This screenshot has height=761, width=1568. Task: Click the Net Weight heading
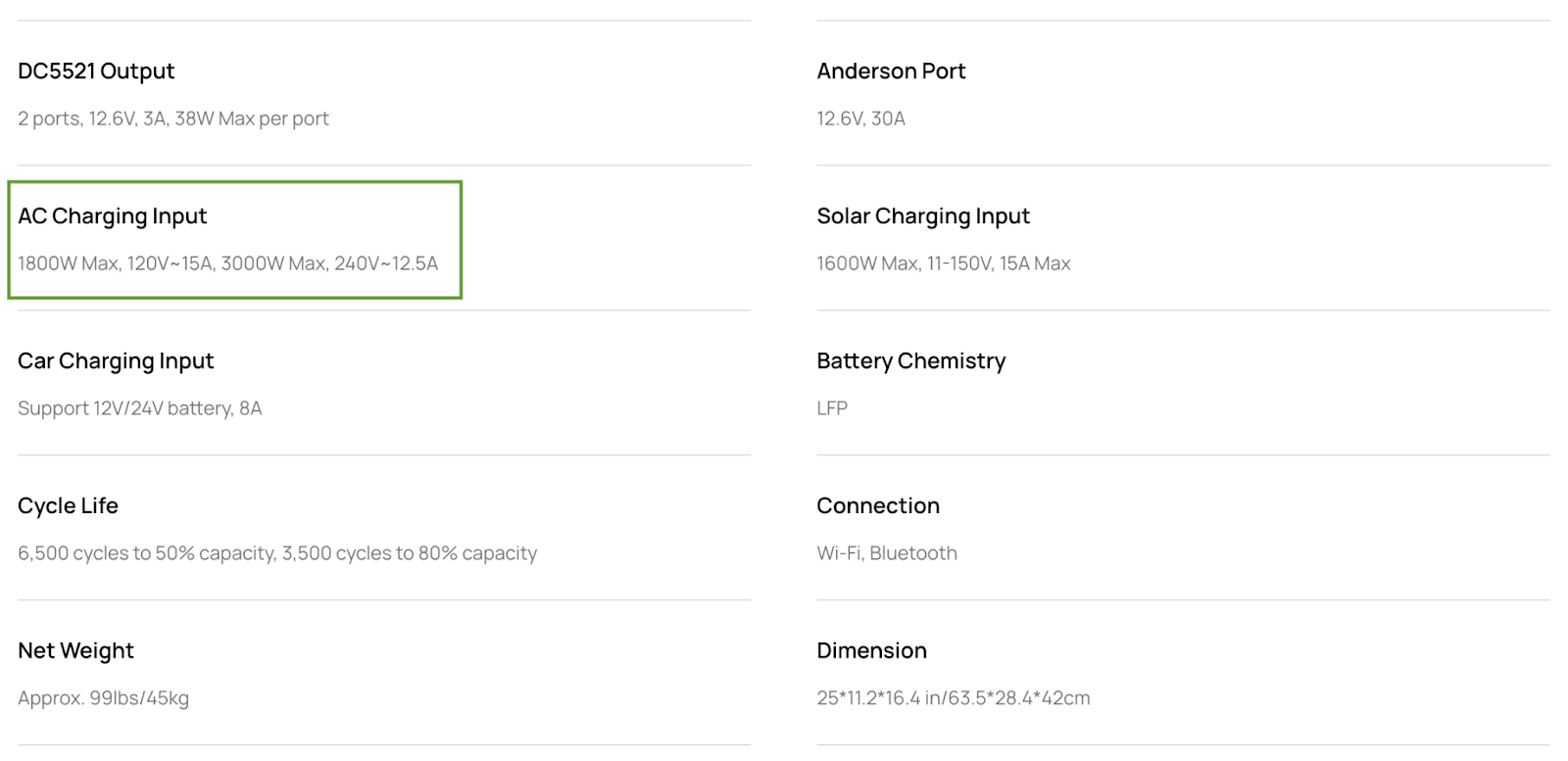pyautogui.click(x=75, y=651)
